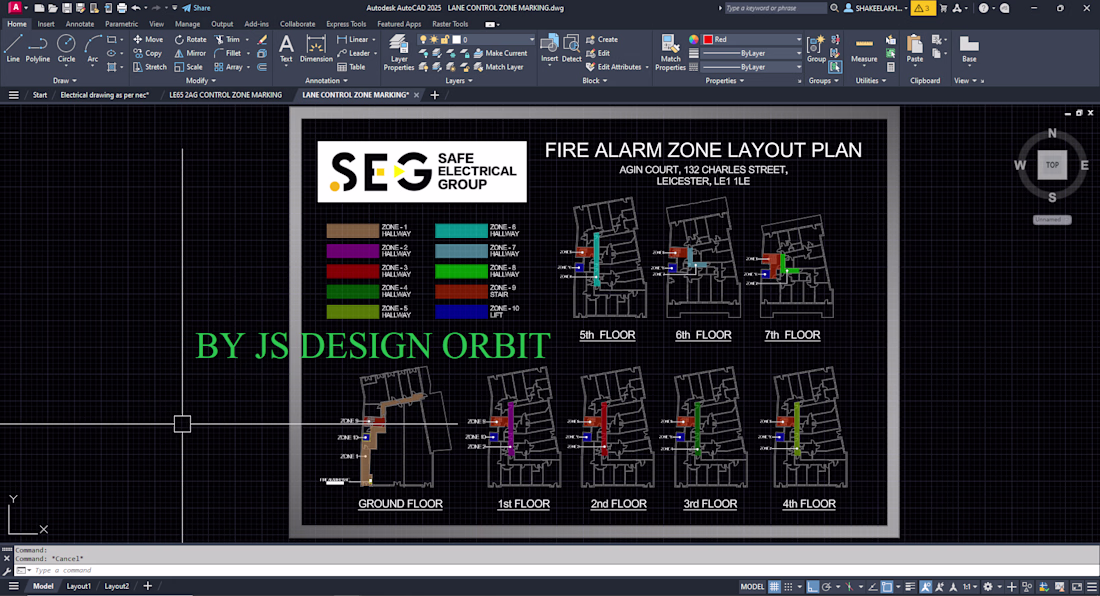
Task: Click the Match Properties tool
Action: [670, 53]
